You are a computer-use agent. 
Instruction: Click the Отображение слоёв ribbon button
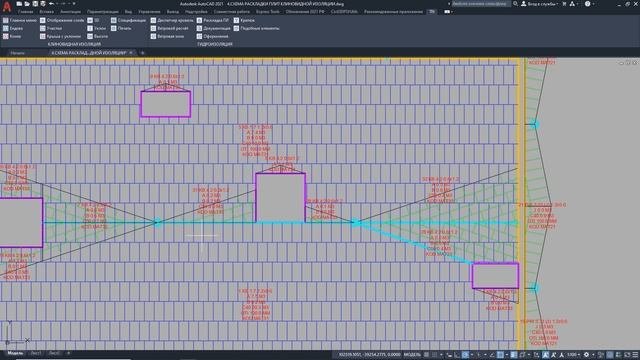(x=62, y=20)
